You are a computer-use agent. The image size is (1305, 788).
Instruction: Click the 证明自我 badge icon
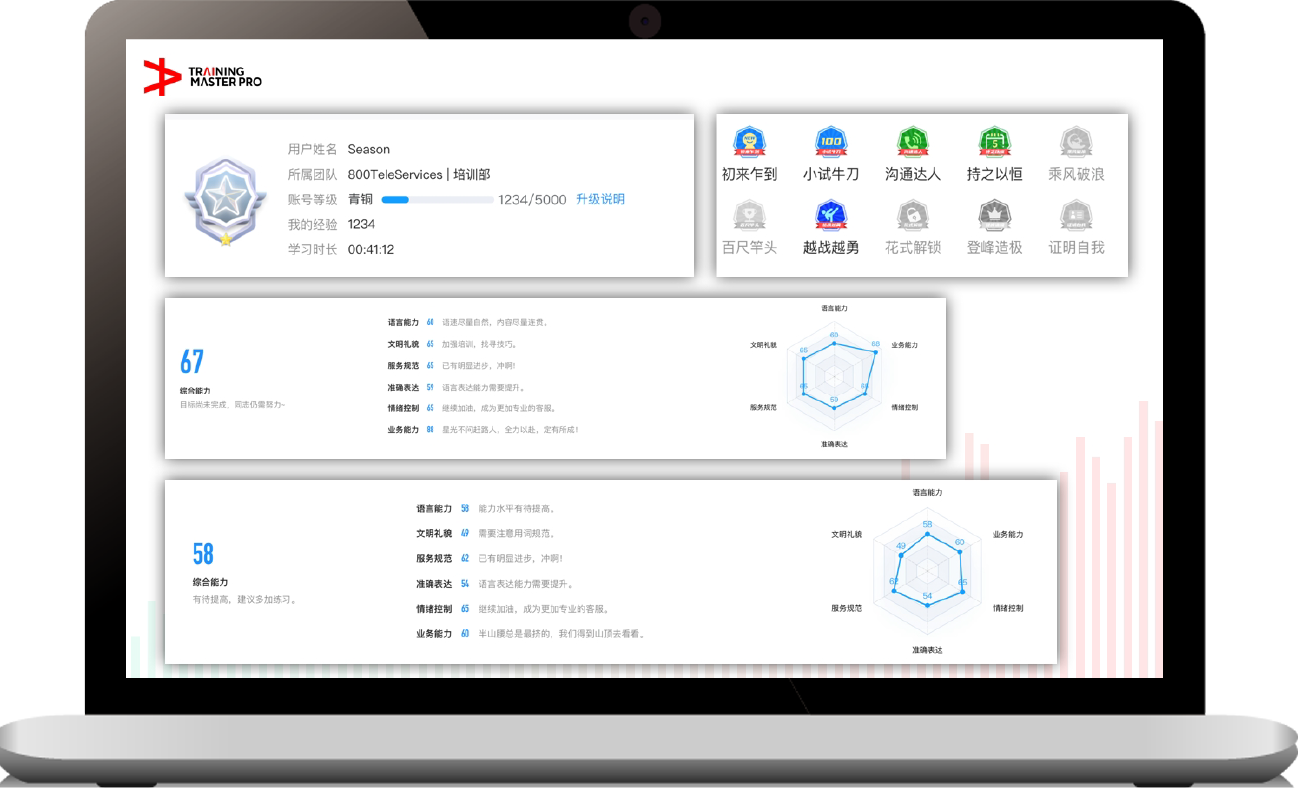coord(1076,217)
